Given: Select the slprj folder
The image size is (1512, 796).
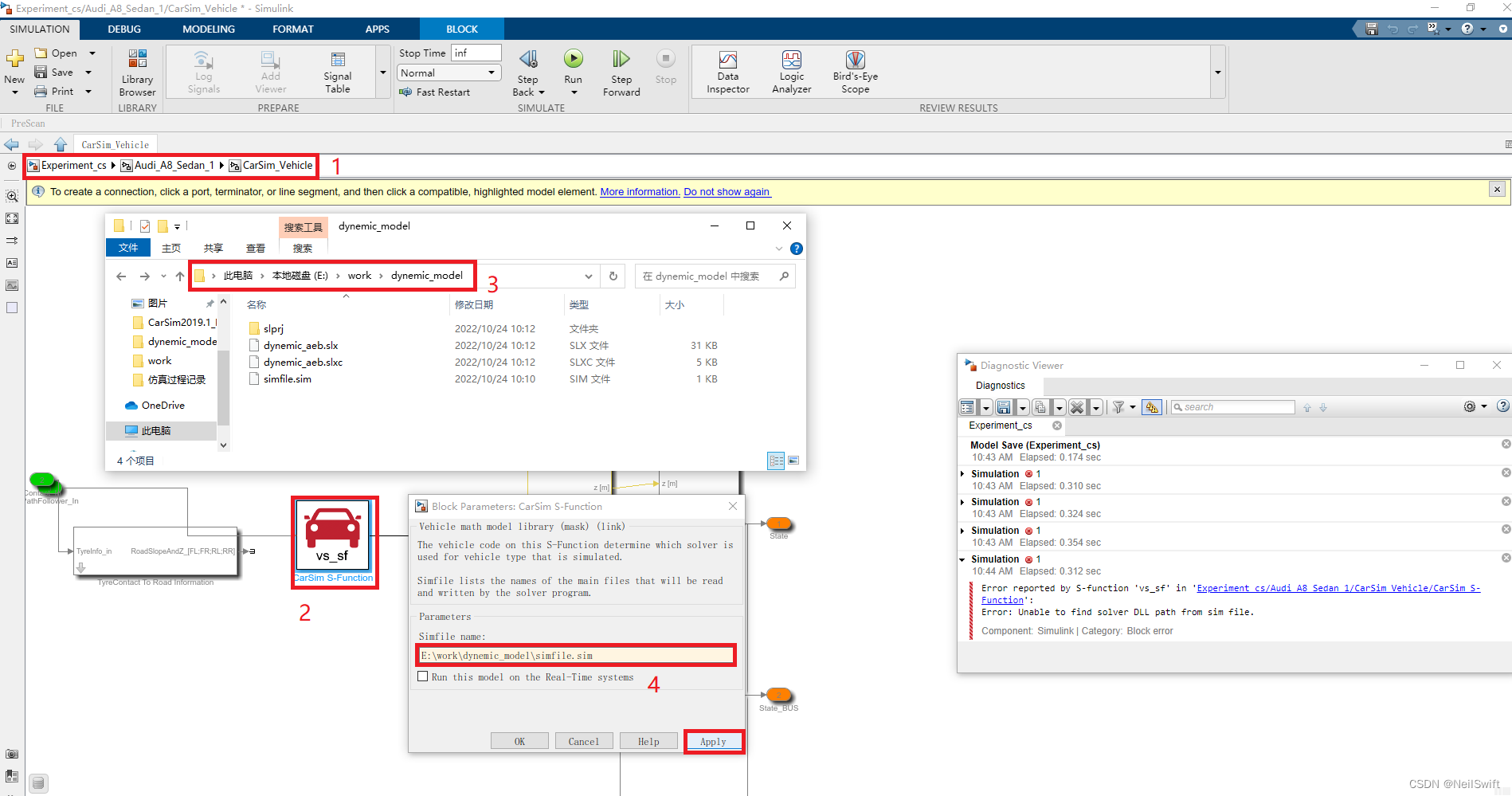Looking at the screenshot, I should pos(273,328).
